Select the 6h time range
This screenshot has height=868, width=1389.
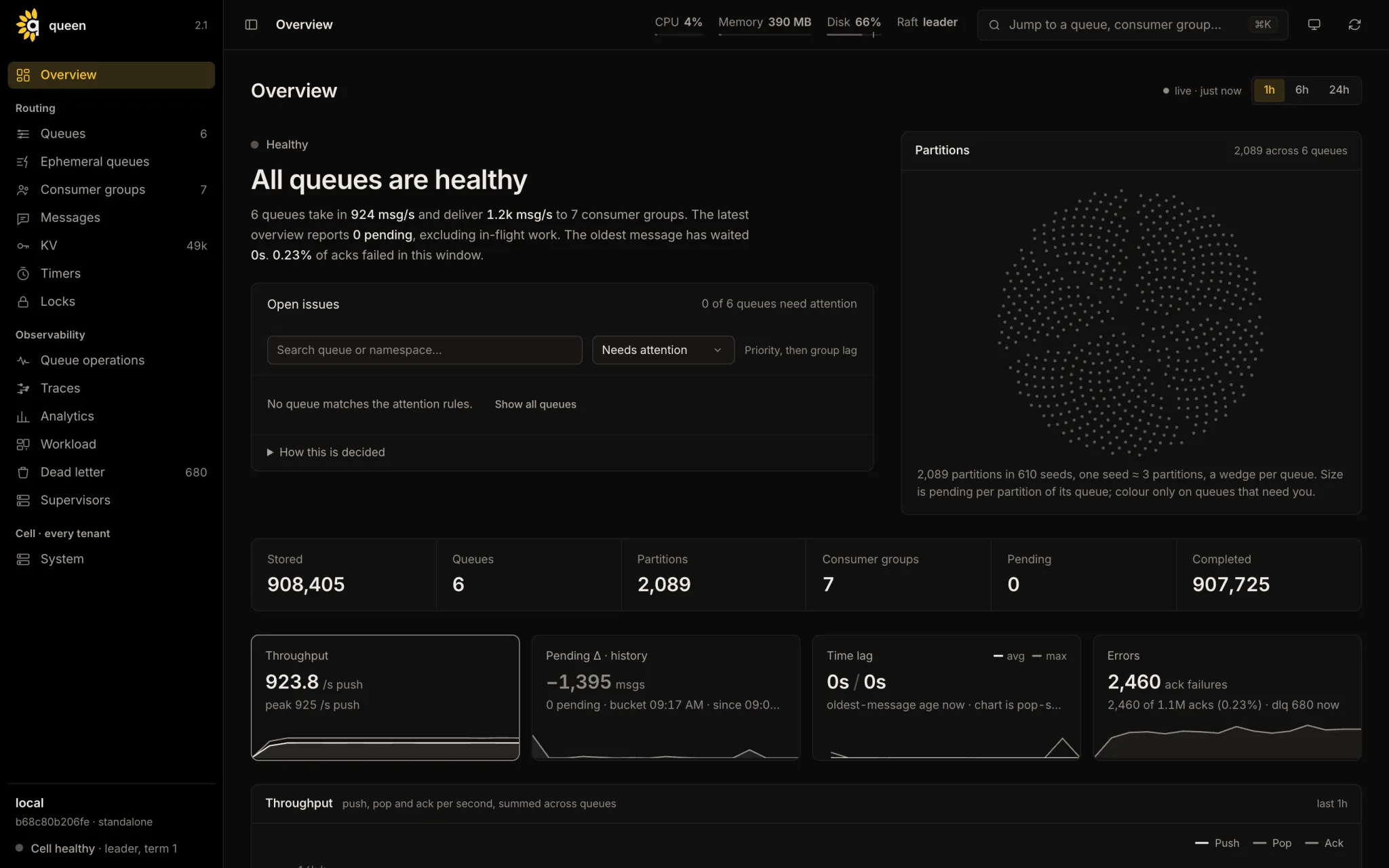point(1302,90)
